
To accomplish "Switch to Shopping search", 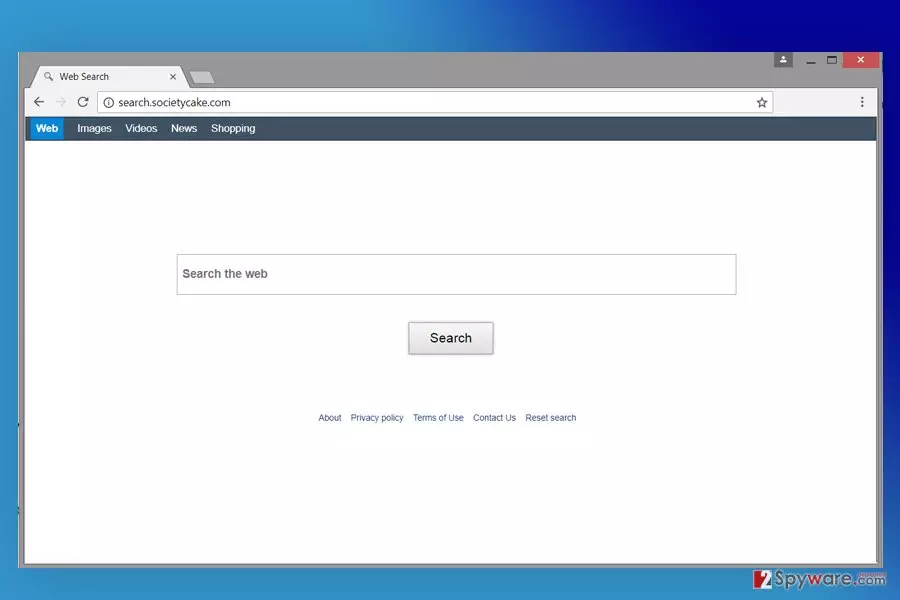I will pos(233,129).
